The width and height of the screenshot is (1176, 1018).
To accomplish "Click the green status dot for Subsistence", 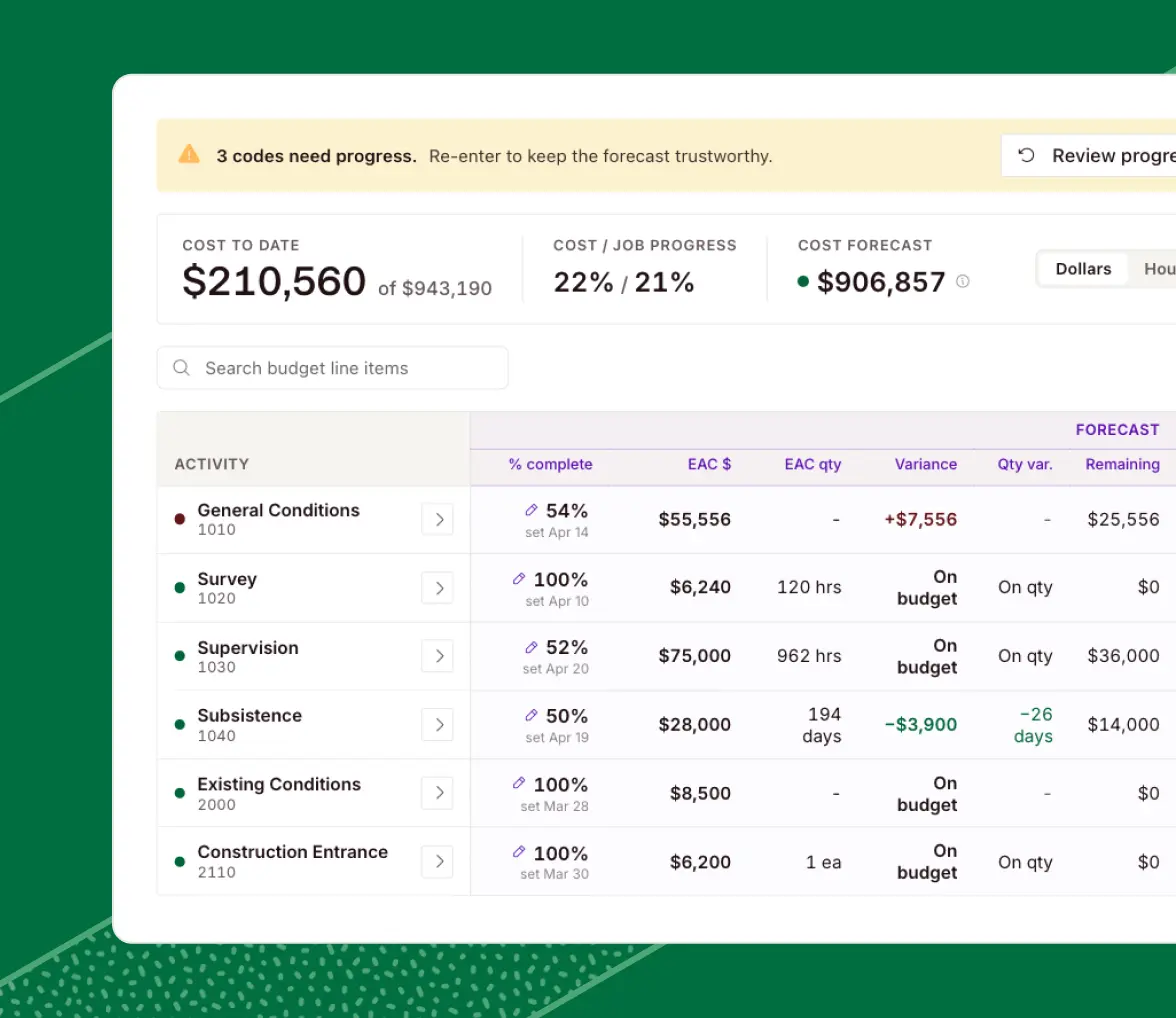I will 180,725.
